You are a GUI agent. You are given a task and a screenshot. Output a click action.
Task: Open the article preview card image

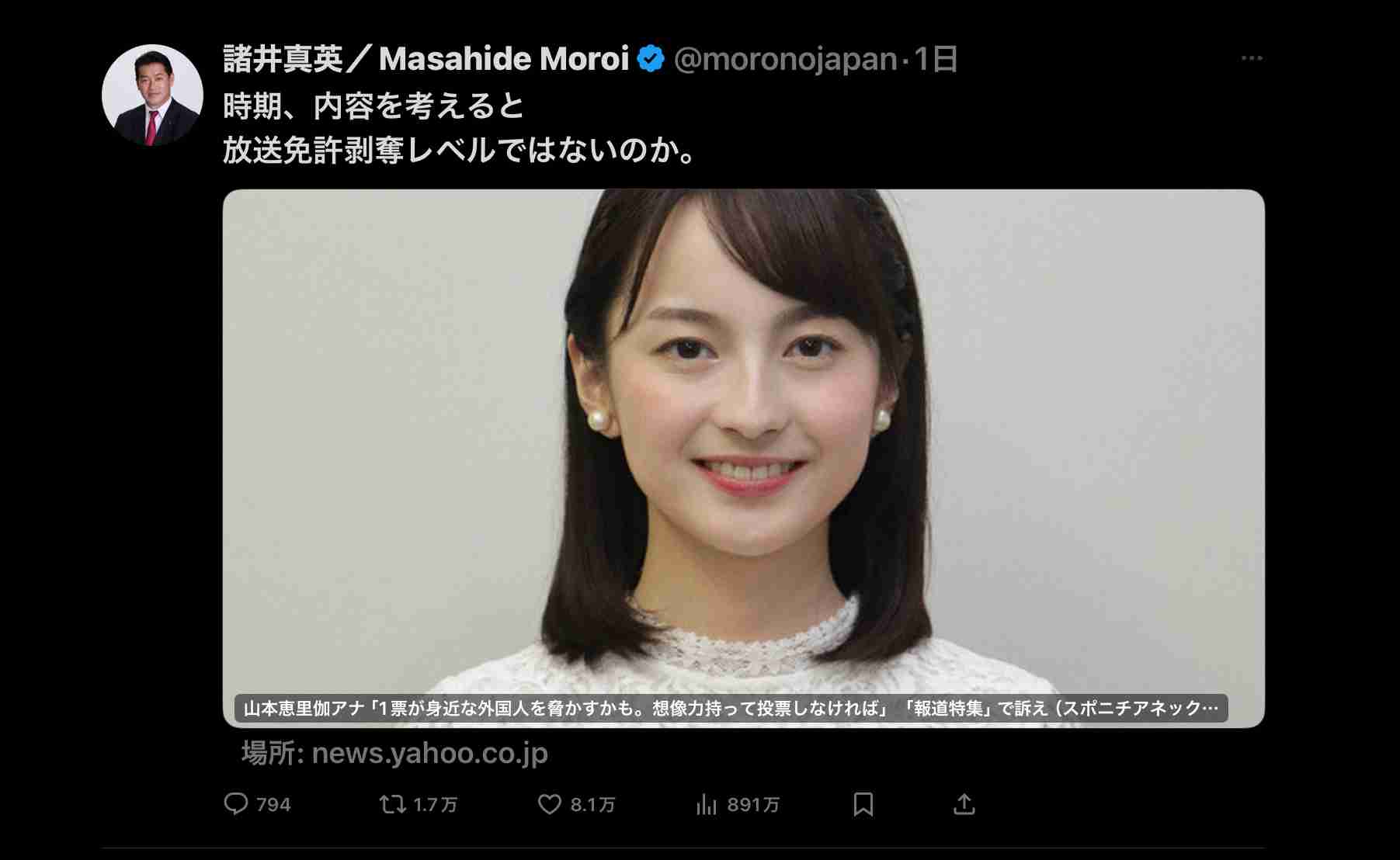[x=743, y=458]
